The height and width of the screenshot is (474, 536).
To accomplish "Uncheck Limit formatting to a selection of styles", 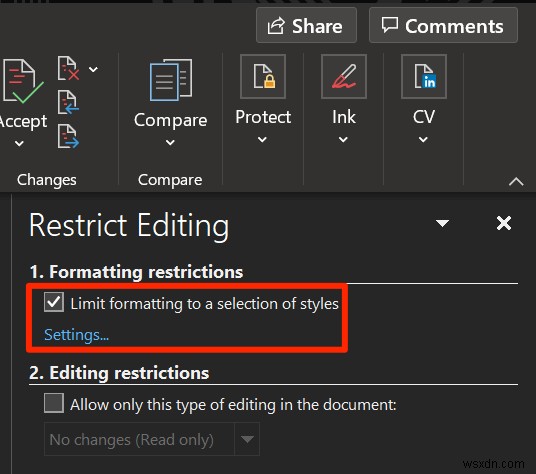I will coord(54,302).
